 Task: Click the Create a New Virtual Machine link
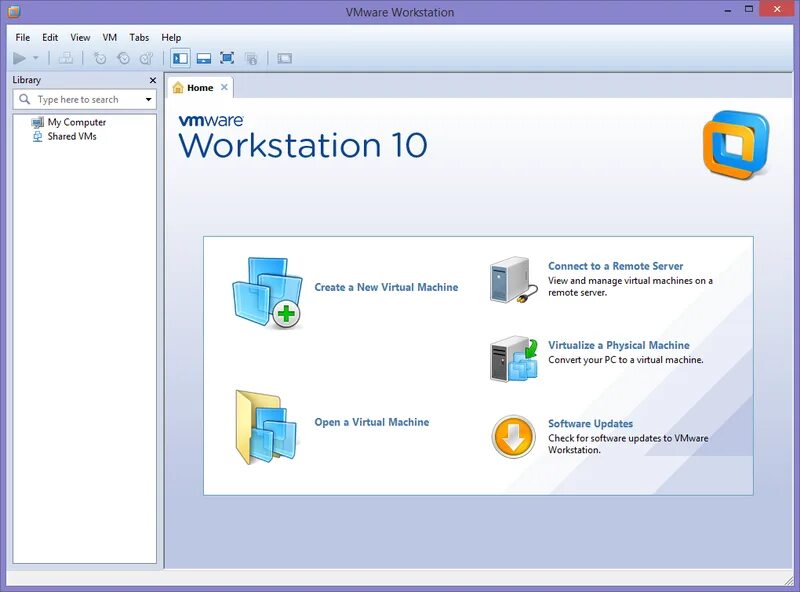pos(386,287)
